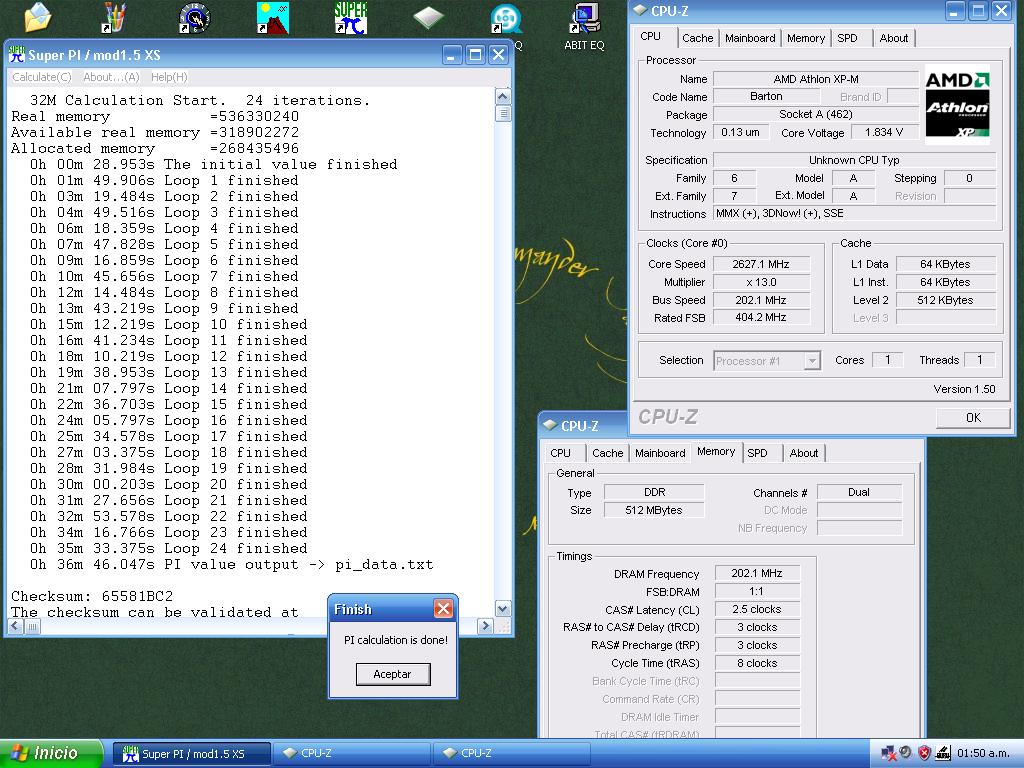1024x768 pixels.
Task: Launch the blue fan desktop shortcut
Action: tap(506, 18)
